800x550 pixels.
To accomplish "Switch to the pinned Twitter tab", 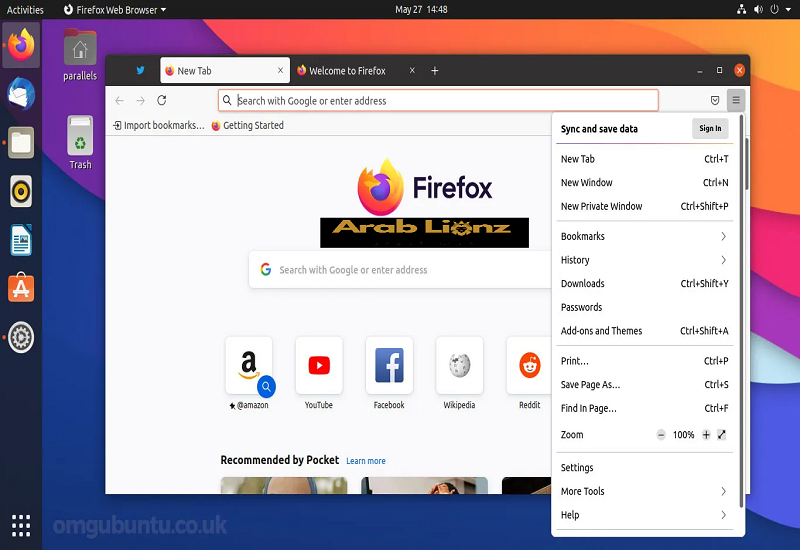I will (140, 70).
